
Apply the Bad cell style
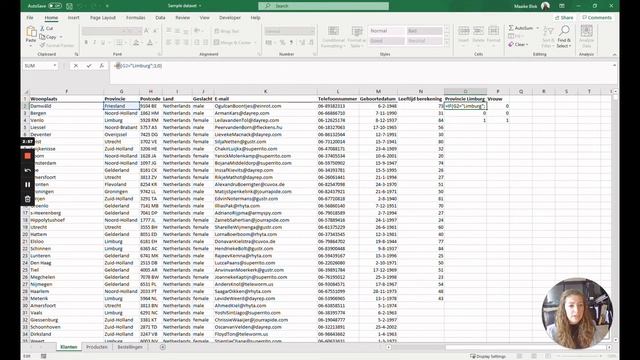point(424,31)
